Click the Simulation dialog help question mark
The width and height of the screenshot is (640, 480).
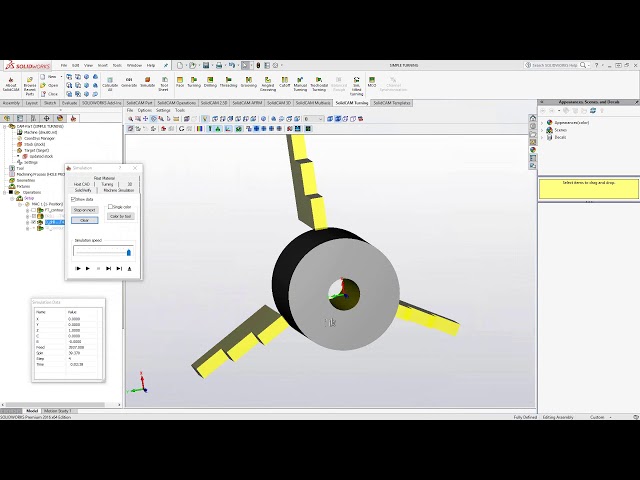click(120, 168)
